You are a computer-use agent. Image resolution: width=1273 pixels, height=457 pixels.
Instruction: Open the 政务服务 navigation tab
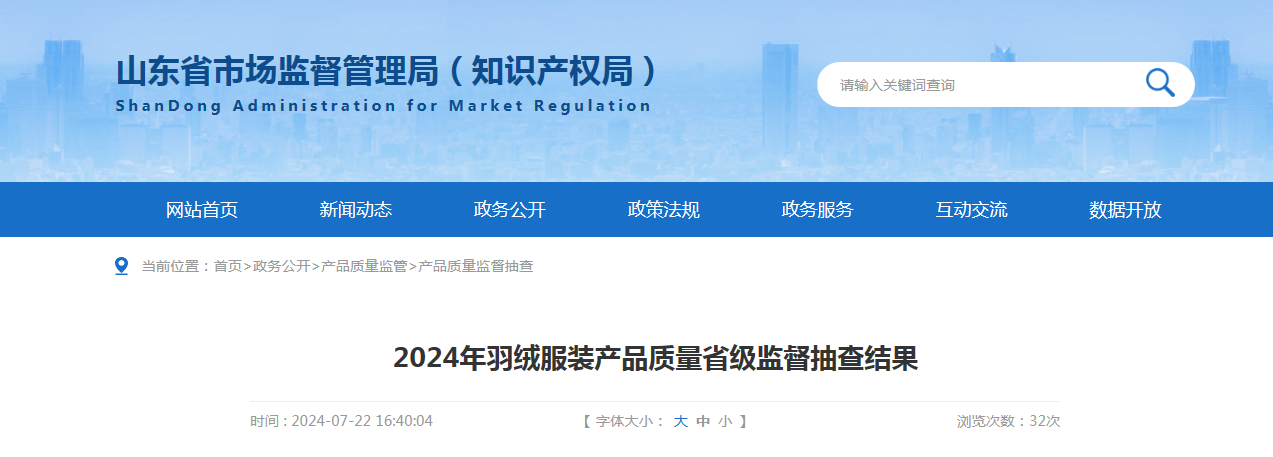818,210
